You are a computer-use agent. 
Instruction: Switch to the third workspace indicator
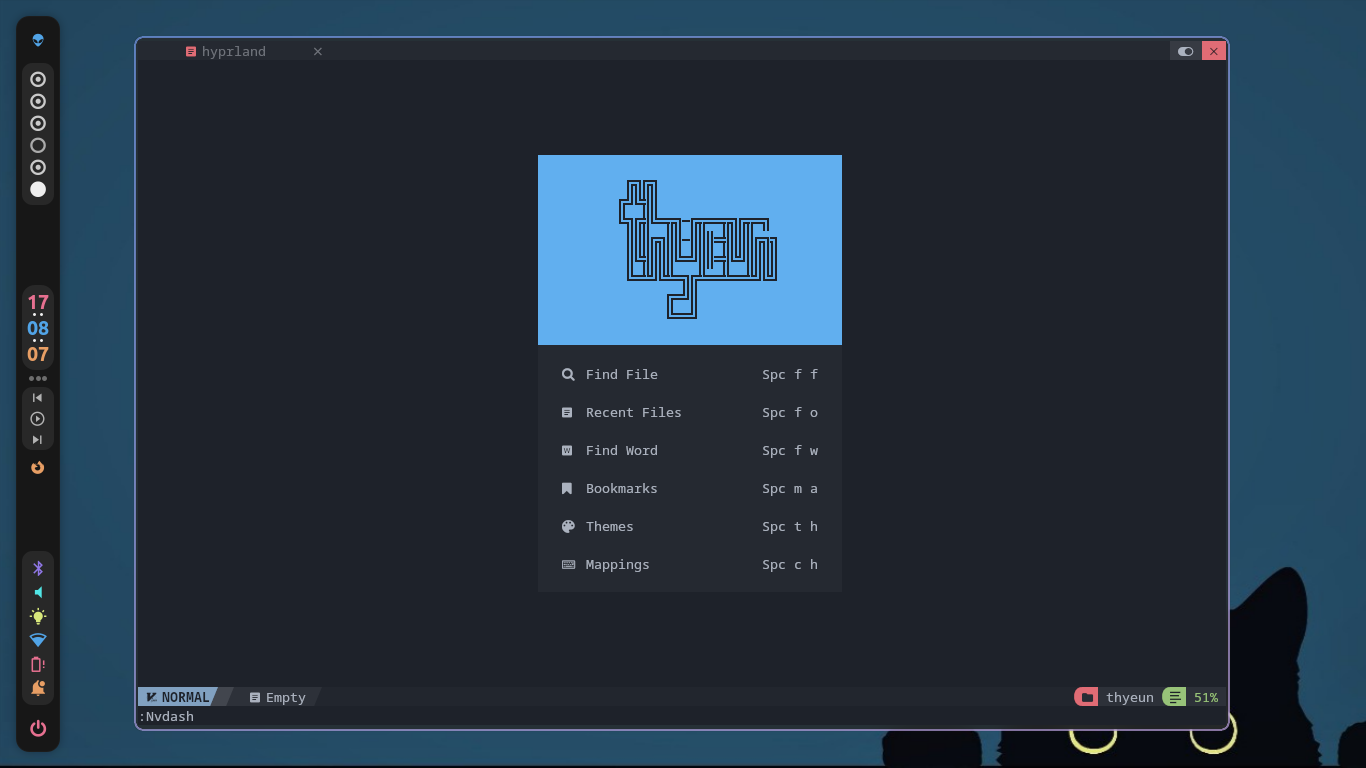click(x=38, y=123)
